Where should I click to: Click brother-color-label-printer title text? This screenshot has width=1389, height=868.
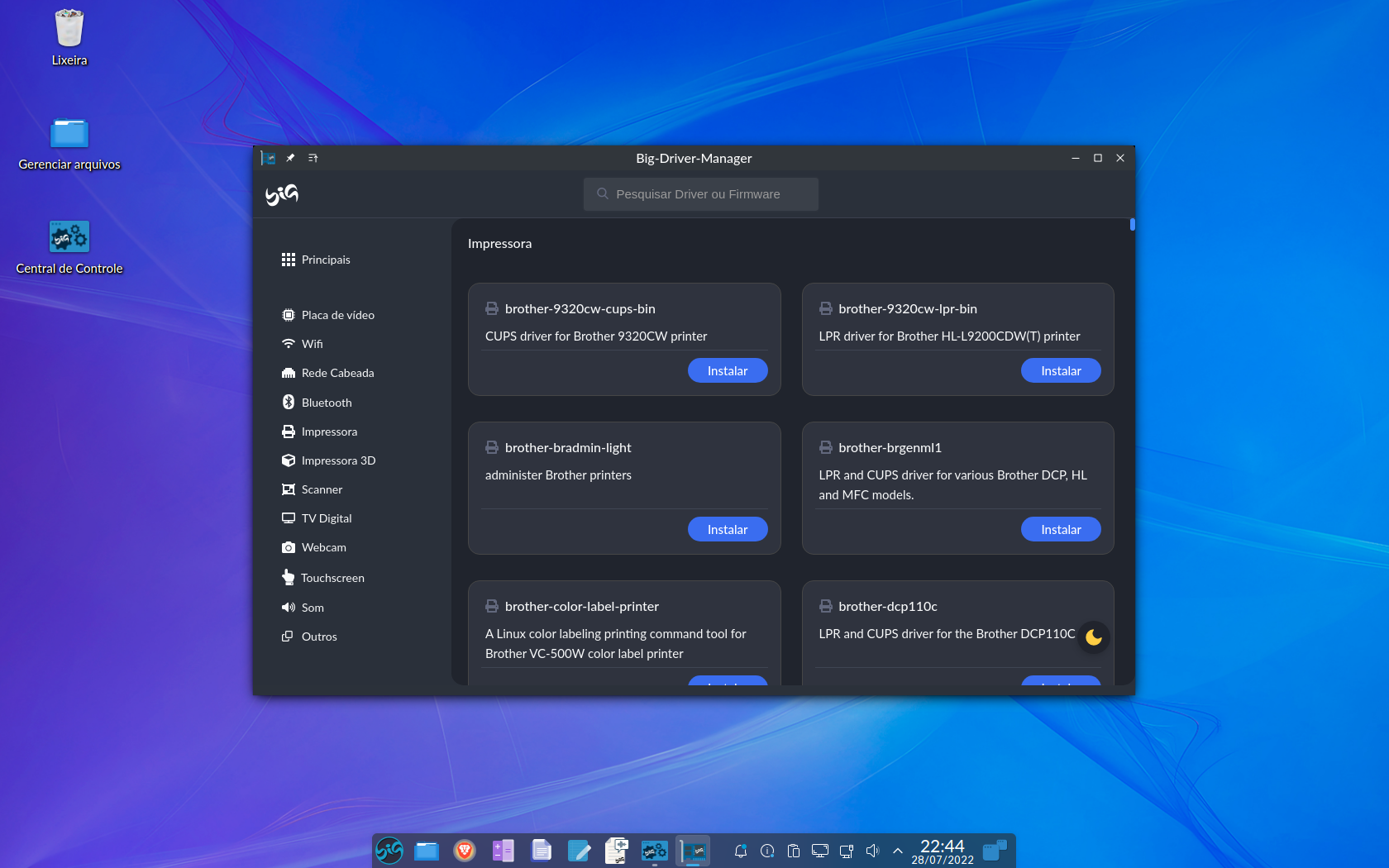click(582, 606)
